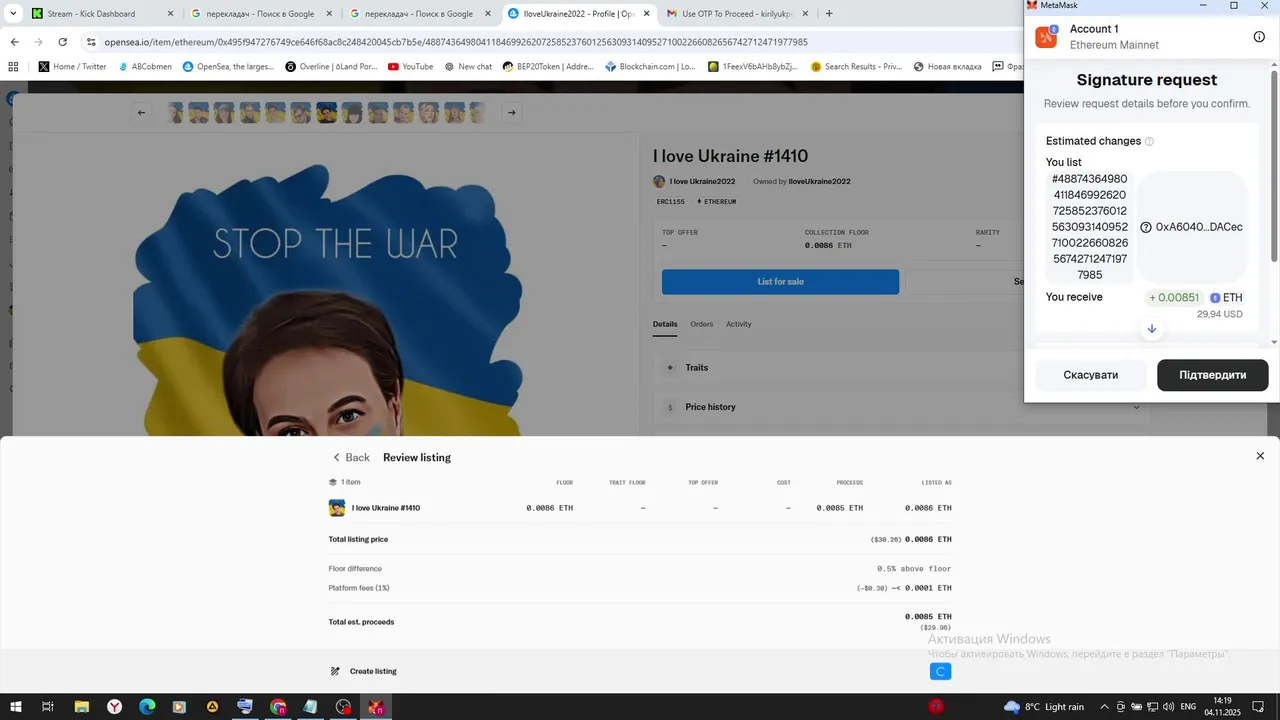The width and height of the screenshot is (1280, 720).
Task: Open the BEP20Token bookmark
Action: [549, 67]
